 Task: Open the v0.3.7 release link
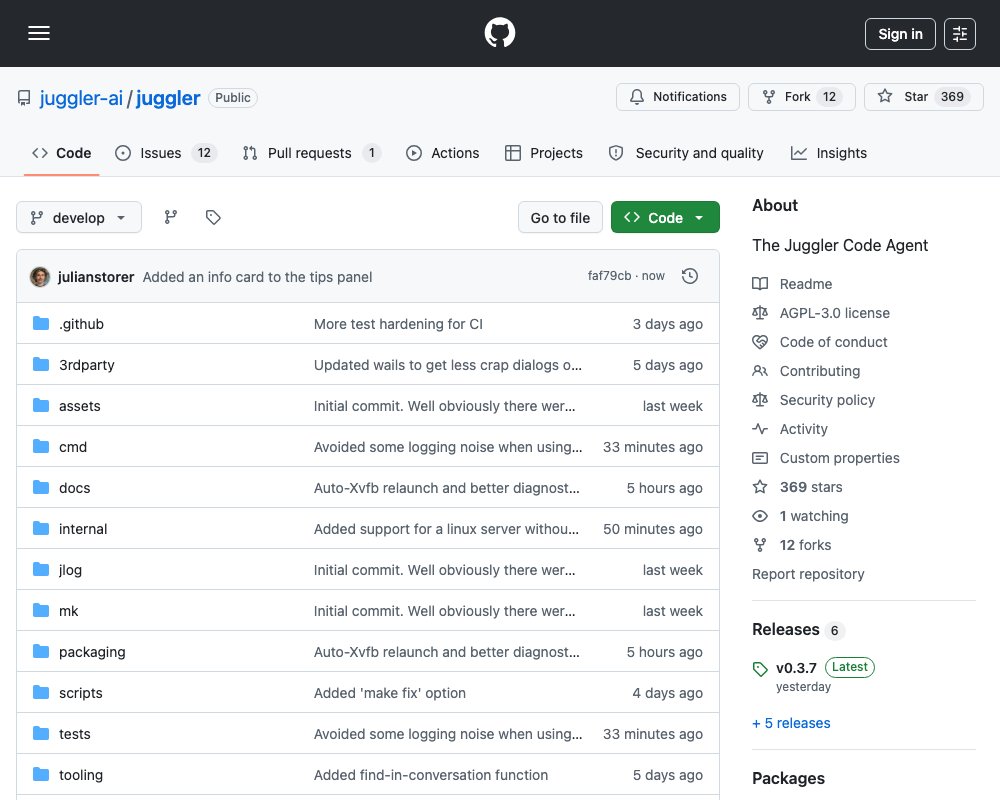tap(796, 668)
